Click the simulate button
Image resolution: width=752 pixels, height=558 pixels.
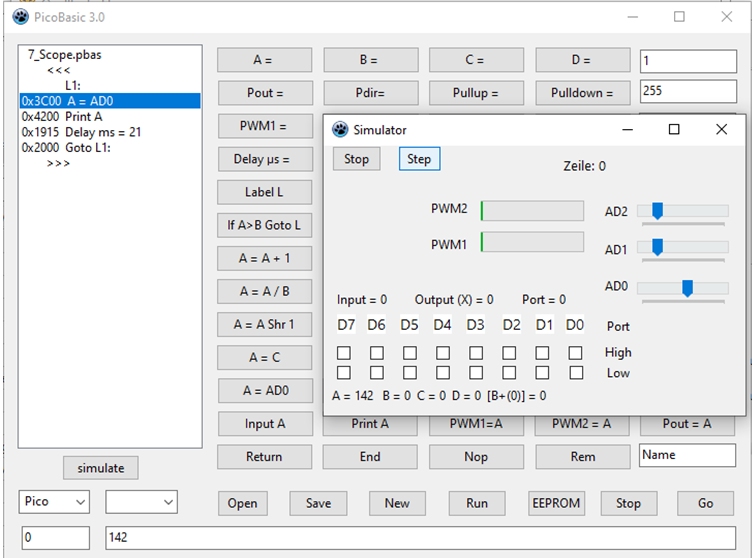point(101,468)
